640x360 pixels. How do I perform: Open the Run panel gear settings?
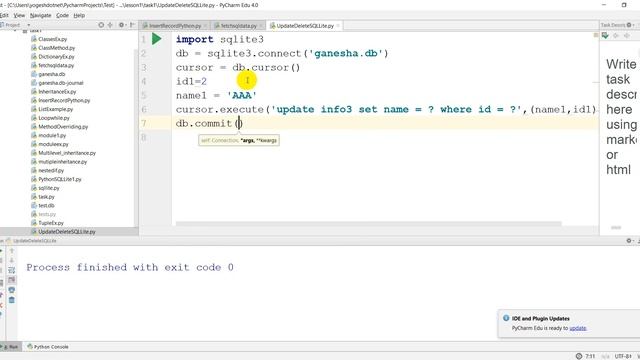click(x=629, y=241)
